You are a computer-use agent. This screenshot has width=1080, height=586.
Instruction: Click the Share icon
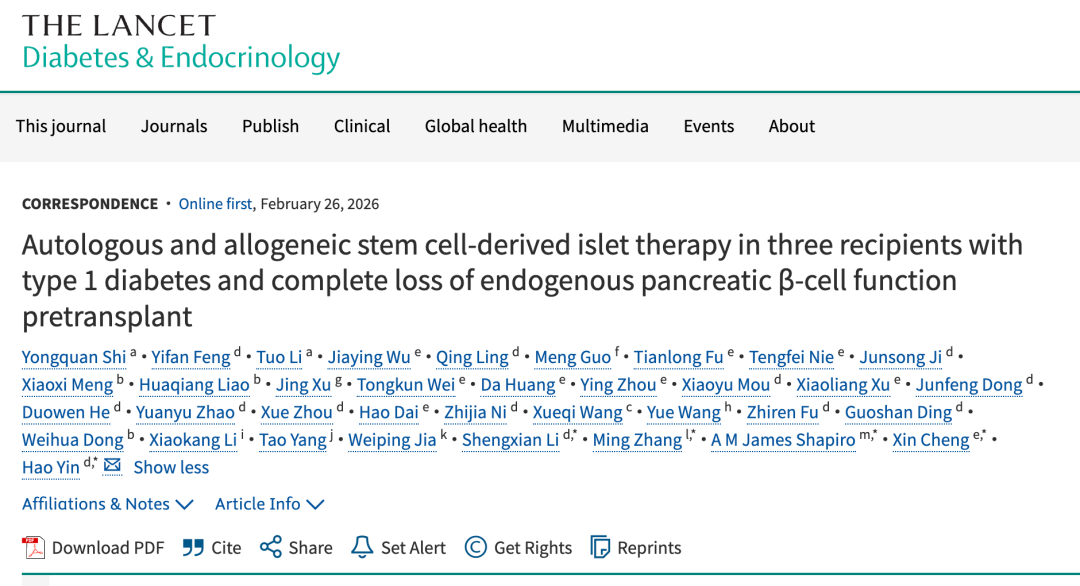[270, 548]
